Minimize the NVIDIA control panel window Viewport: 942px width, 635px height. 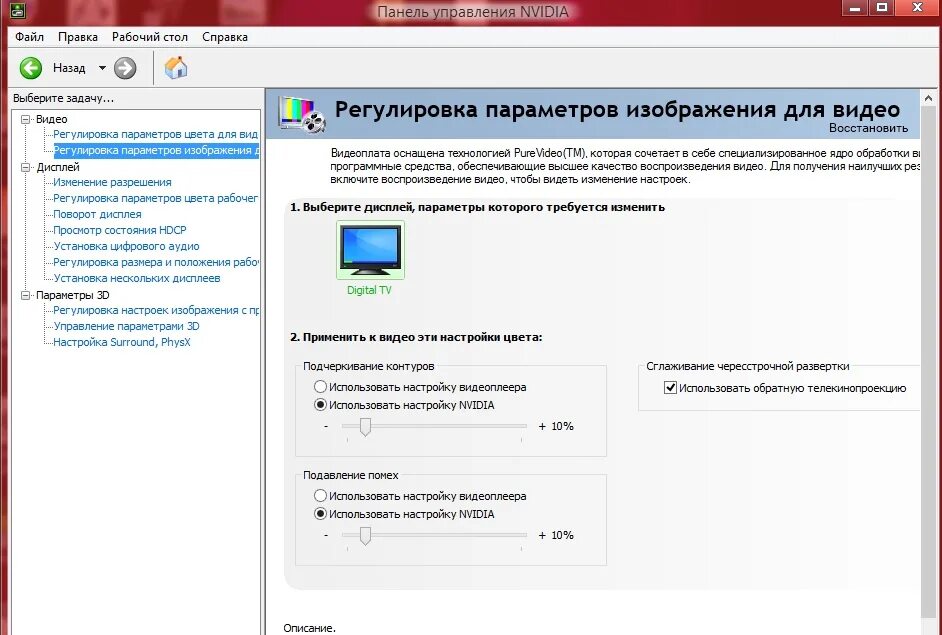pos(855,7)
